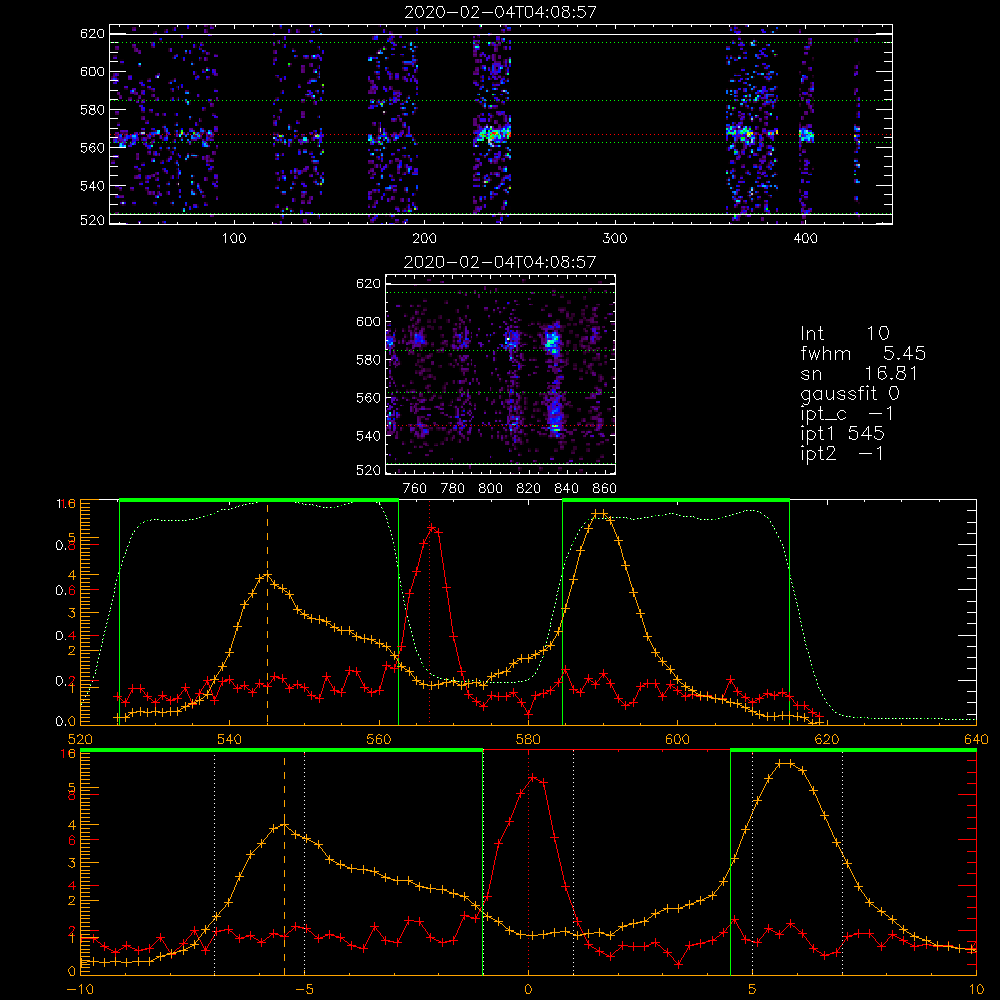Click the 'ipt1 545' parameter text
The height and width of the screenshot is (1000, 1000).
click(x=842, y=434)
